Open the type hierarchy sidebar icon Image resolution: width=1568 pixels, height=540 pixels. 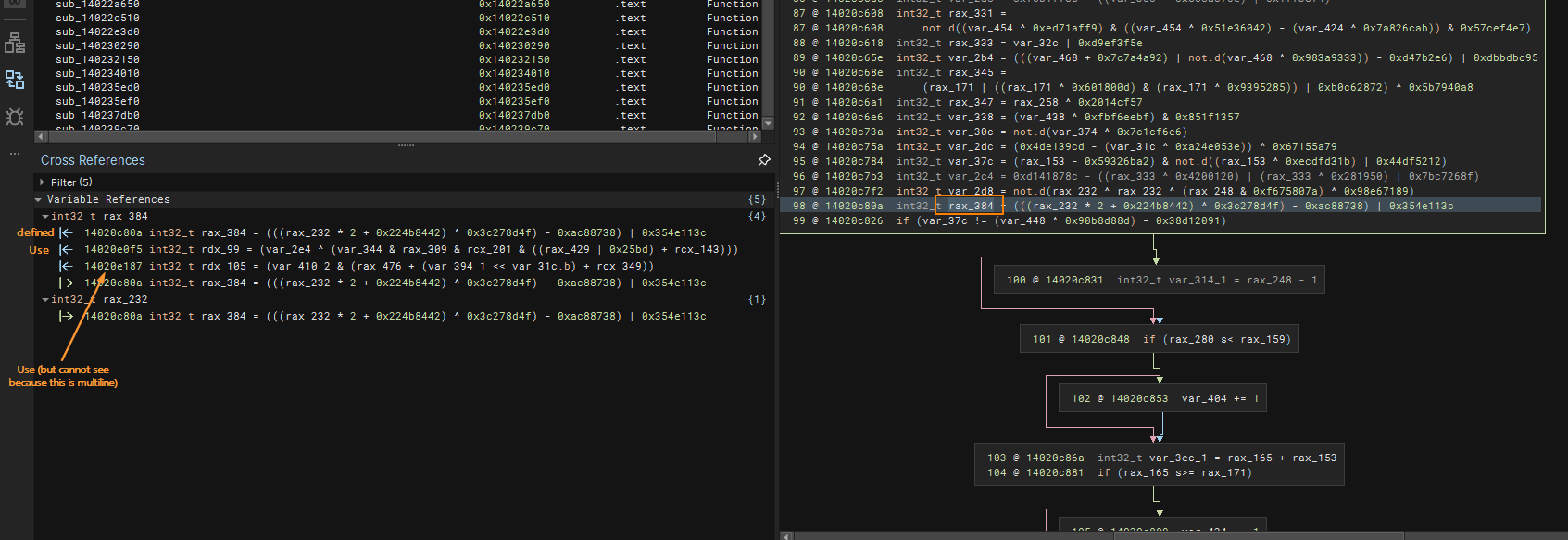click(15, 43)
